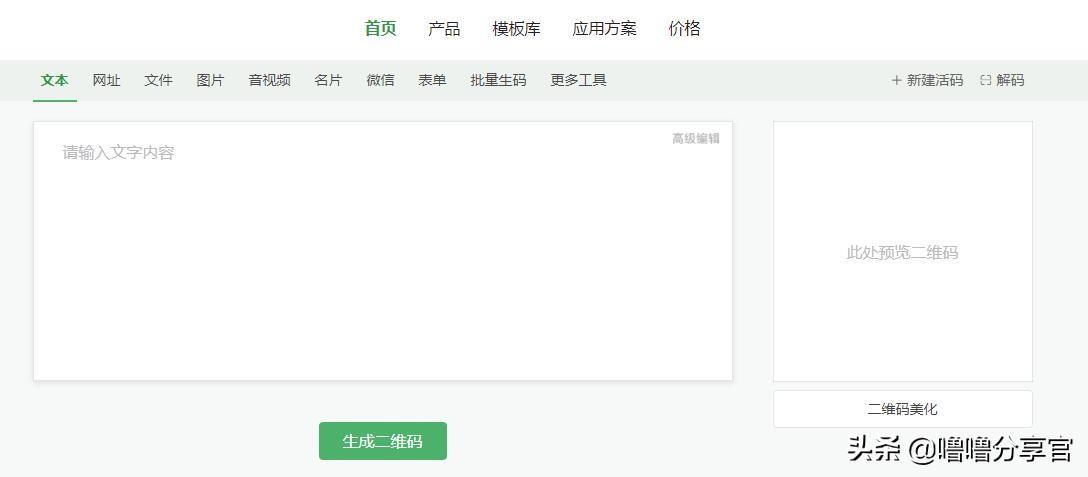
Task: Click the 高级编辑 link
Action: [695, 139]
